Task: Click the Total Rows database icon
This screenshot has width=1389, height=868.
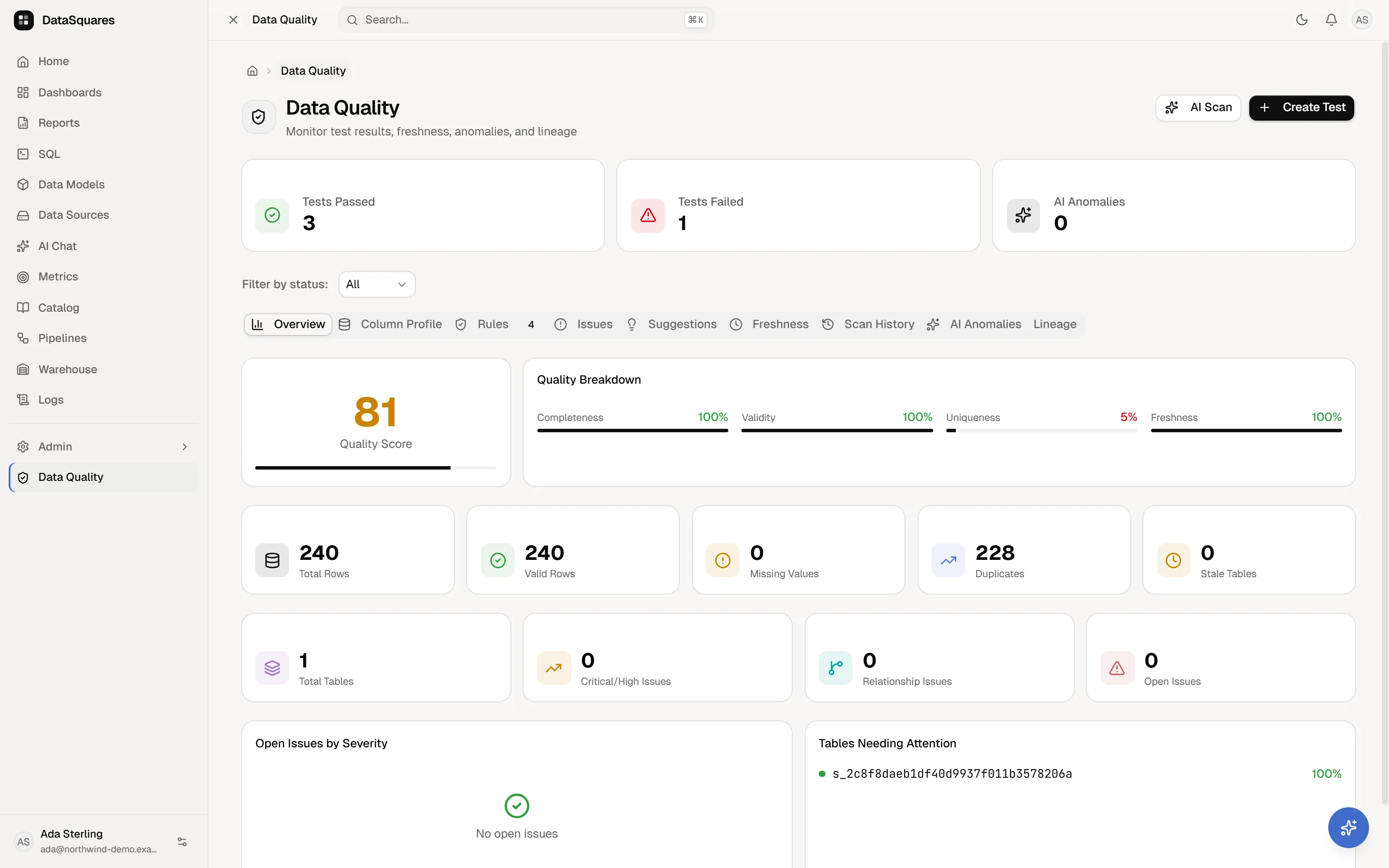Action: (272, 560)
